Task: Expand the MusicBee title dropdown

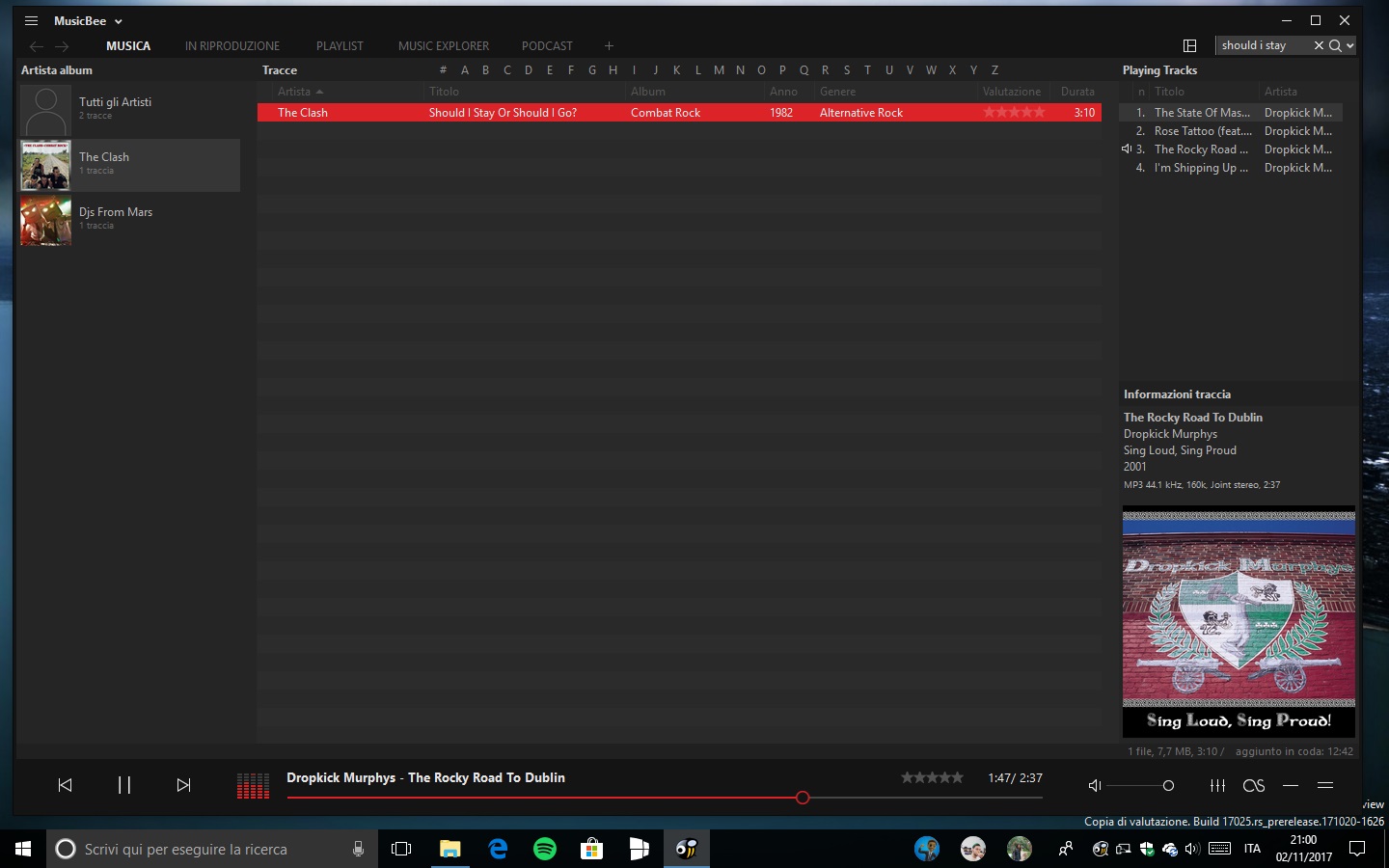Action: pyautogui.click(x=119, y=21)
